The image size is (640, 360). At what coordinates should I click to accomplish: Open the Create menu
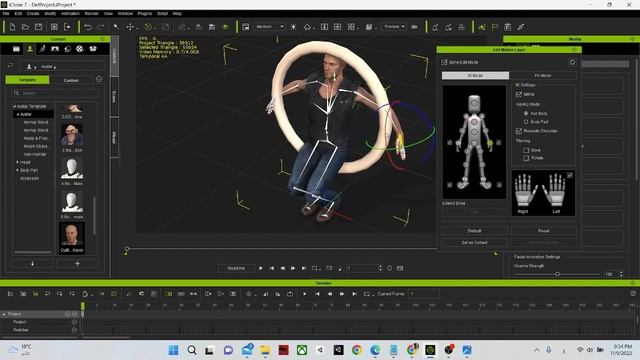pos(33,13)
